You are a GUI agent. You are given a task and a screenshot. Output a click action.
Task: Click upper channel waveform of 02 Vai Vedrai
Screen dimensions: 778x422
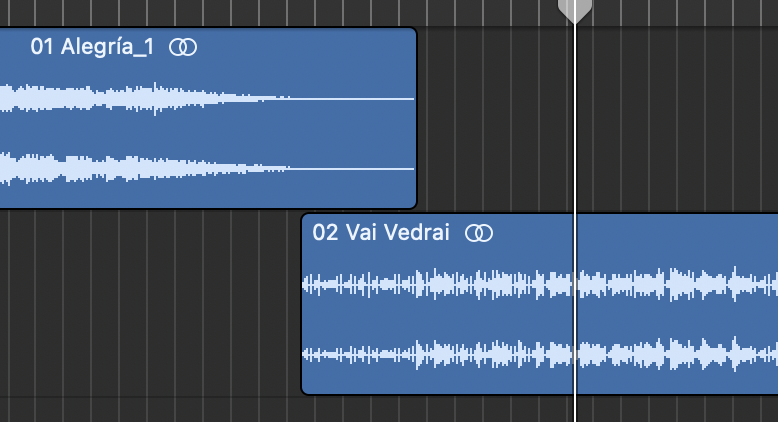450,284
